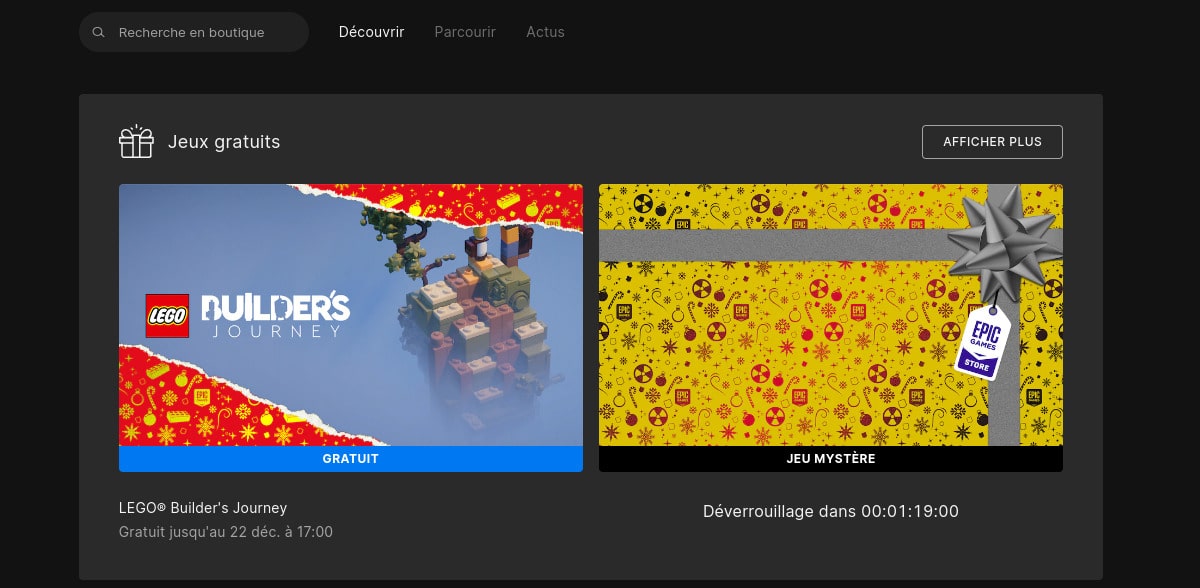The image size is (1200, 588).
Task: Open the LEGO® Builder's Journey title link
Action: pos(202,508)
